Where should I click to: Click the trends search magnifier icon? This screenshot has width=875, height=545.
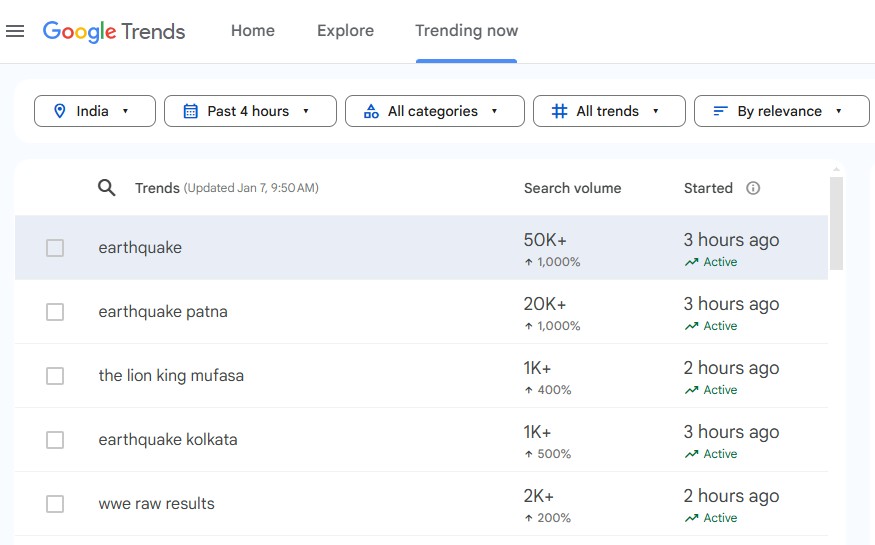[x=107, y=188]
